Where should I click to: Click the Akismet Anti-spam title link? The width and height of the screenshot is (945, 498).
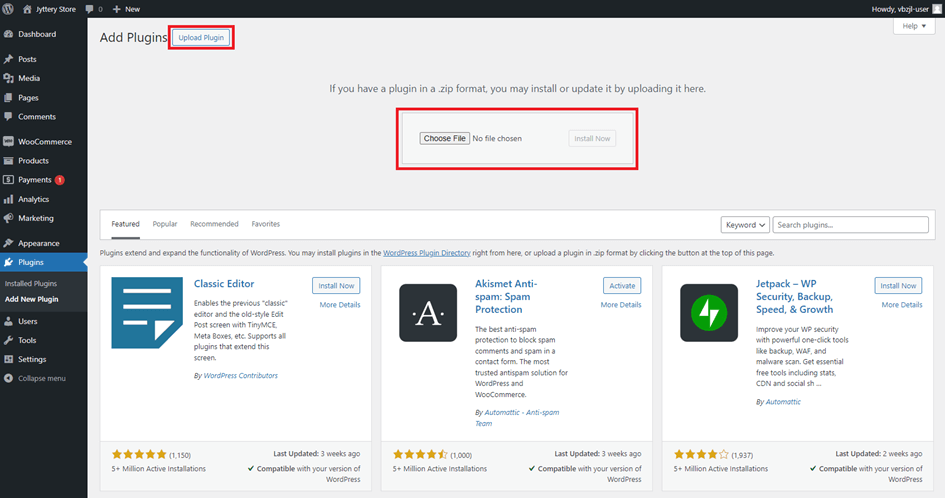(506, 297)
